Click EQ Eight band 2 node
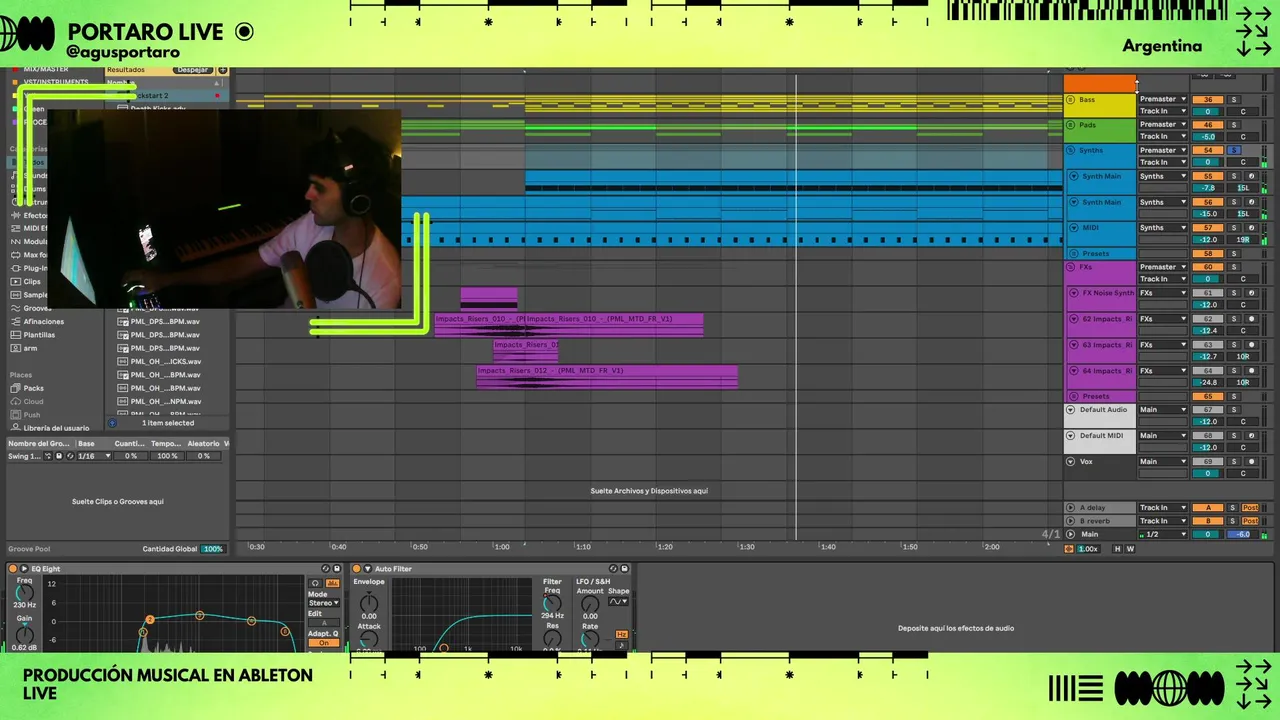This screenshot has height=720, width=1280. pos(150,620)
